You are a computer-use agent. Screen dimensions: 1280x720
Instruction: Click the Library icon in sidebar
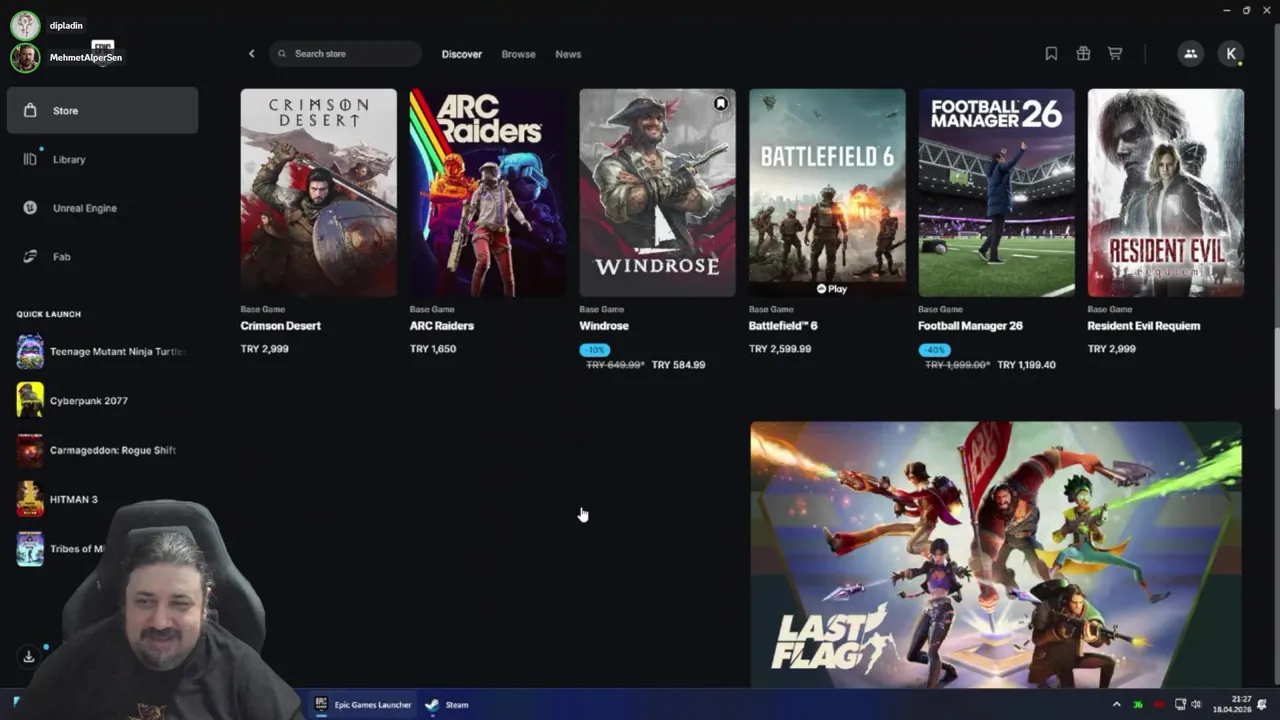30,159
